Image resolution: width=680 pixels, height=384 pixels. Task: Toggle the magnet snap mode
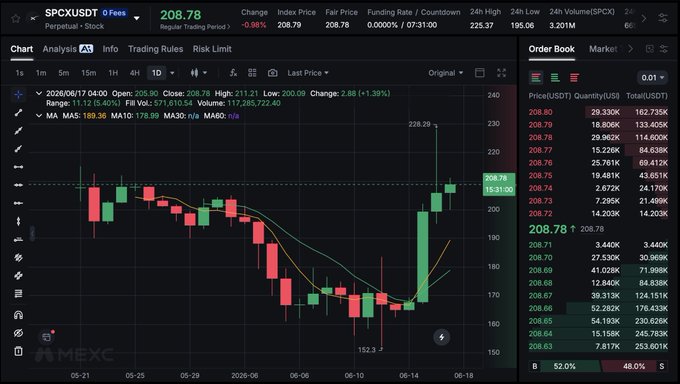18,315
